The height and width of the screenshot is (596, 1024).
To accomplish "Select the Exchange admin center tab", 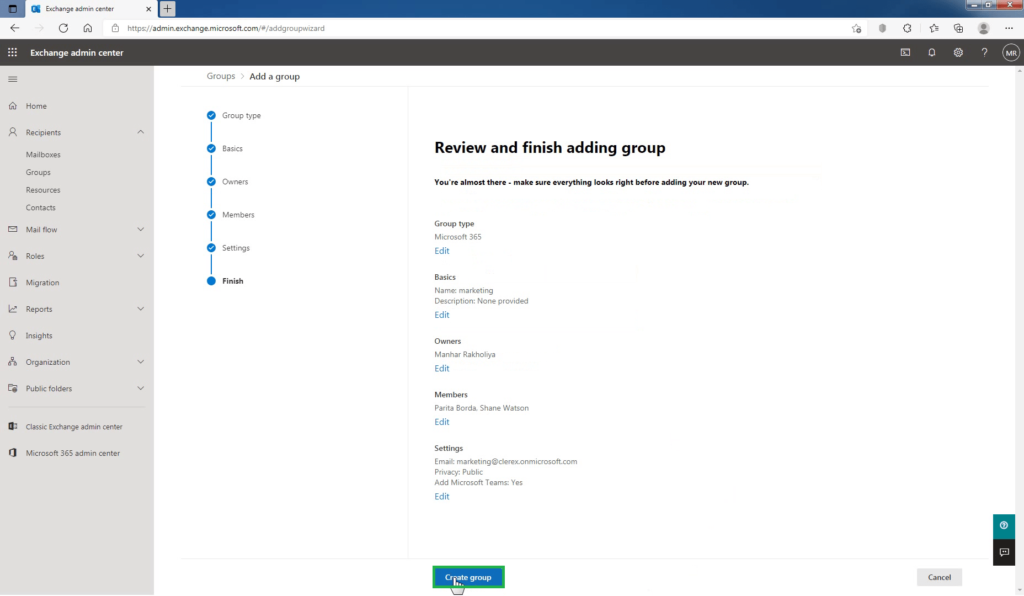I will 89,9.
